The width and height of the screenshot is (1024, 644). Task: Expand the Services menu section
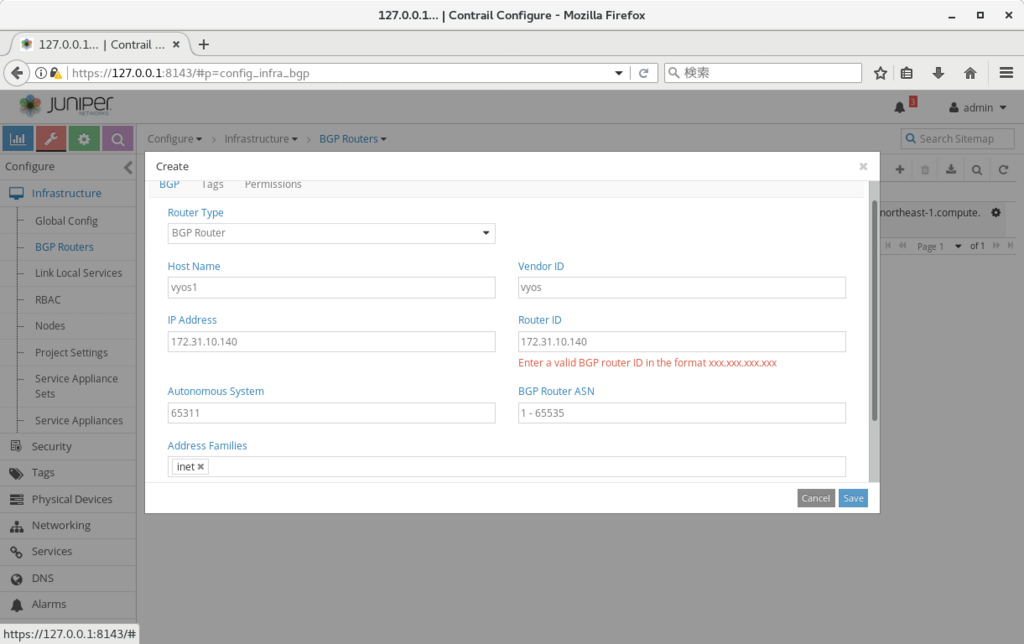(52, 552)
